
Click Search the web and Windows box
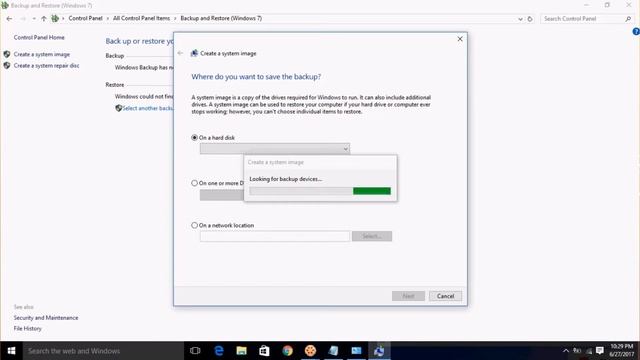tap(103, 351)
